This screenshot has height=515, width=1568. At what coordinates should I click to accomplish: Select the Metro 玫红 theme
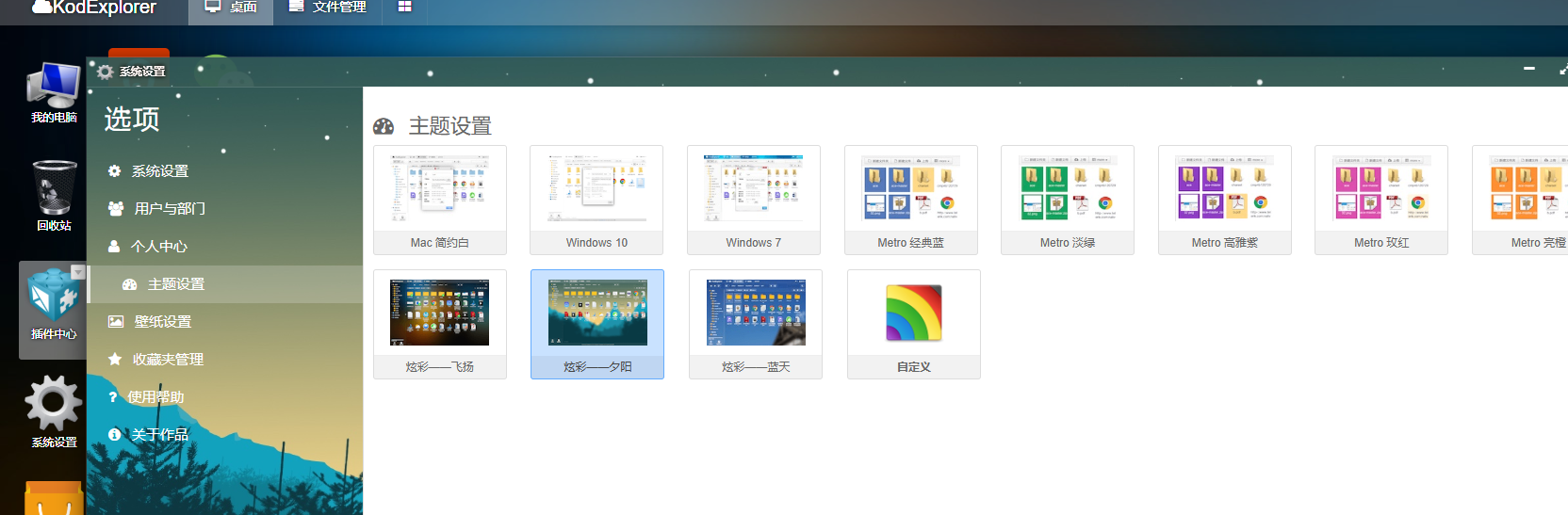click(1381, 200)
